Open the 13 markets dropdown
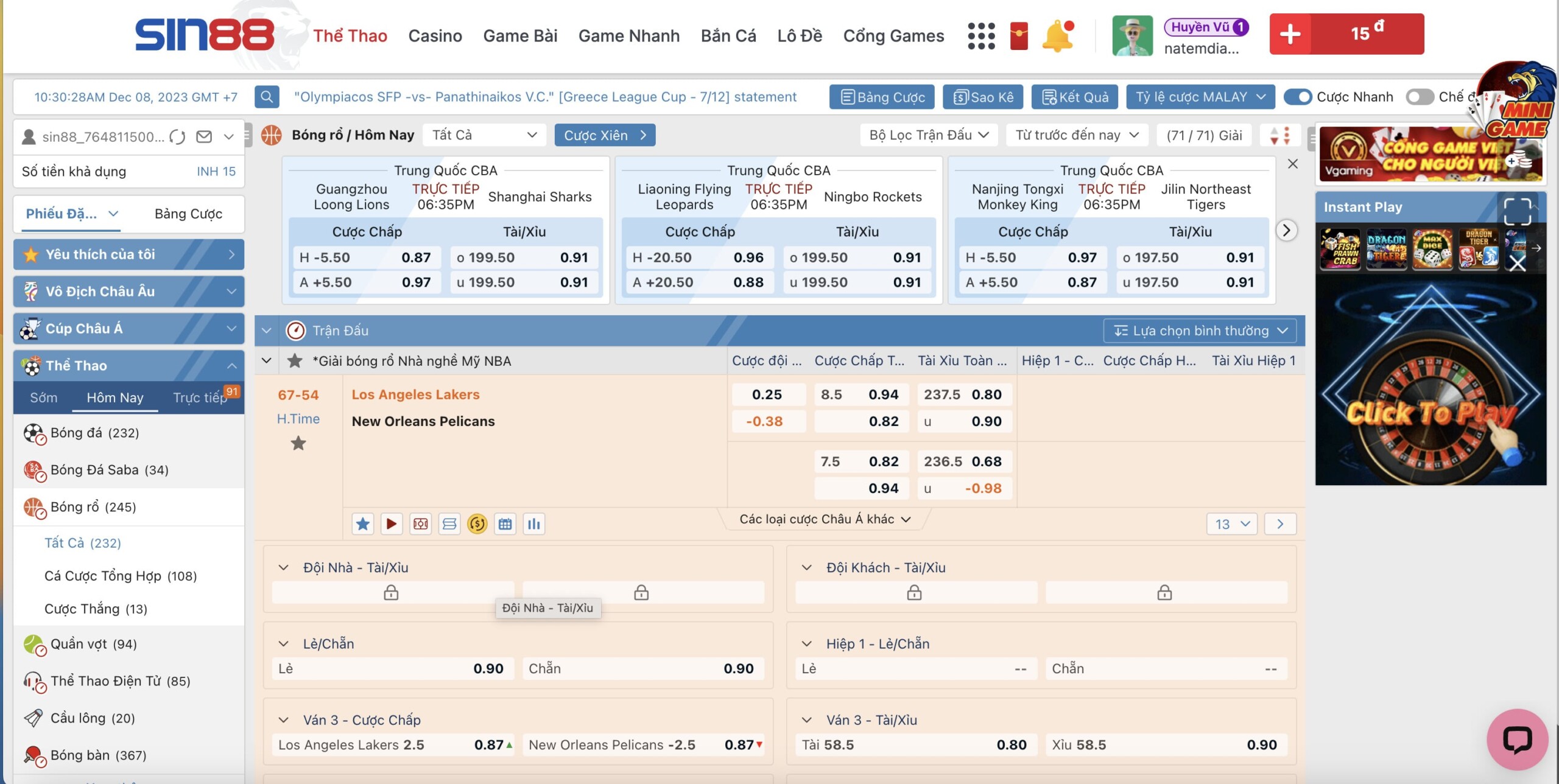This screenshot has height=784, width=1559. [x=1231, y=524]
